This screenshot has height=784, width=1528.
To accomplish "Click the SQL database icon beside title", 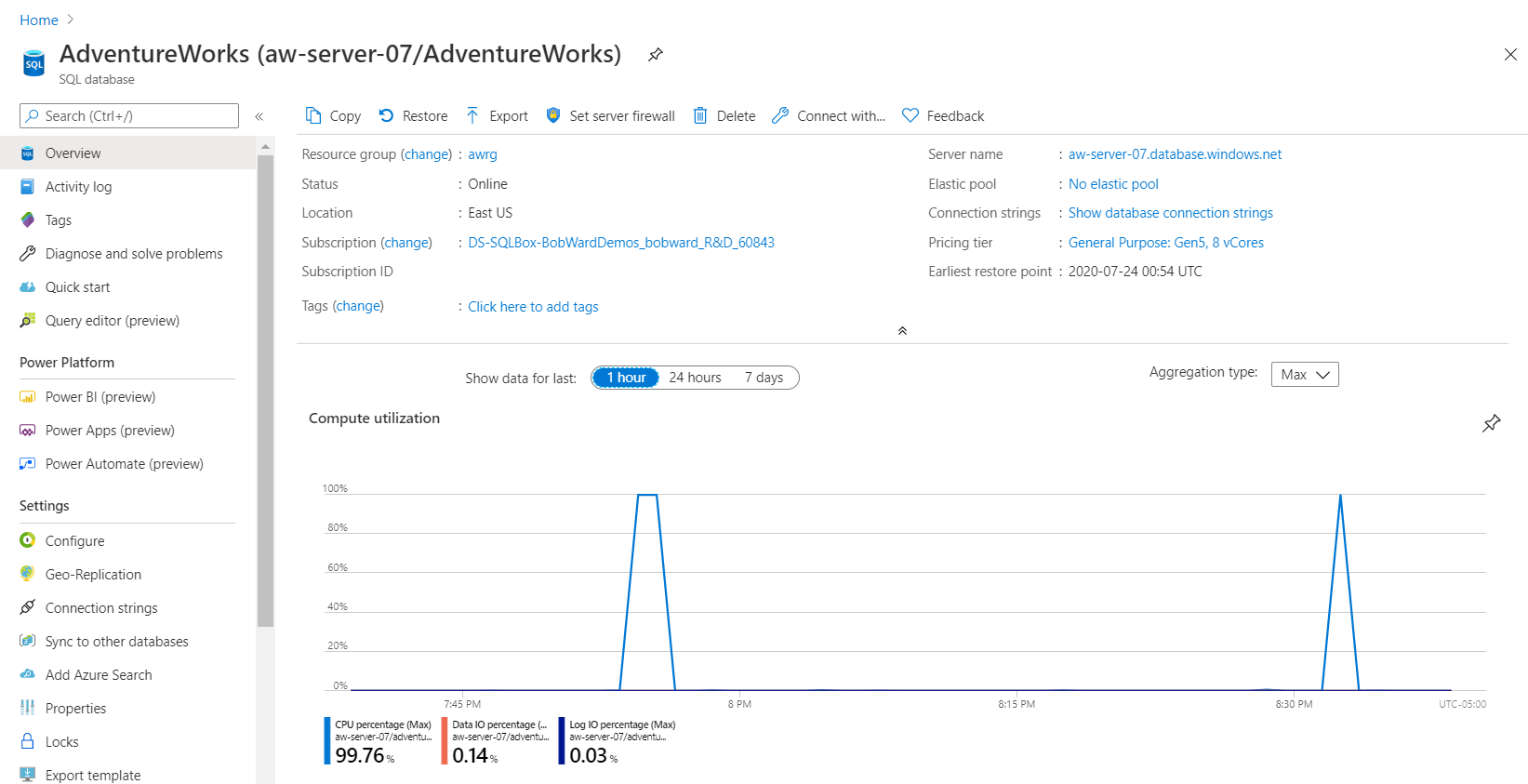I will point(33,63).
